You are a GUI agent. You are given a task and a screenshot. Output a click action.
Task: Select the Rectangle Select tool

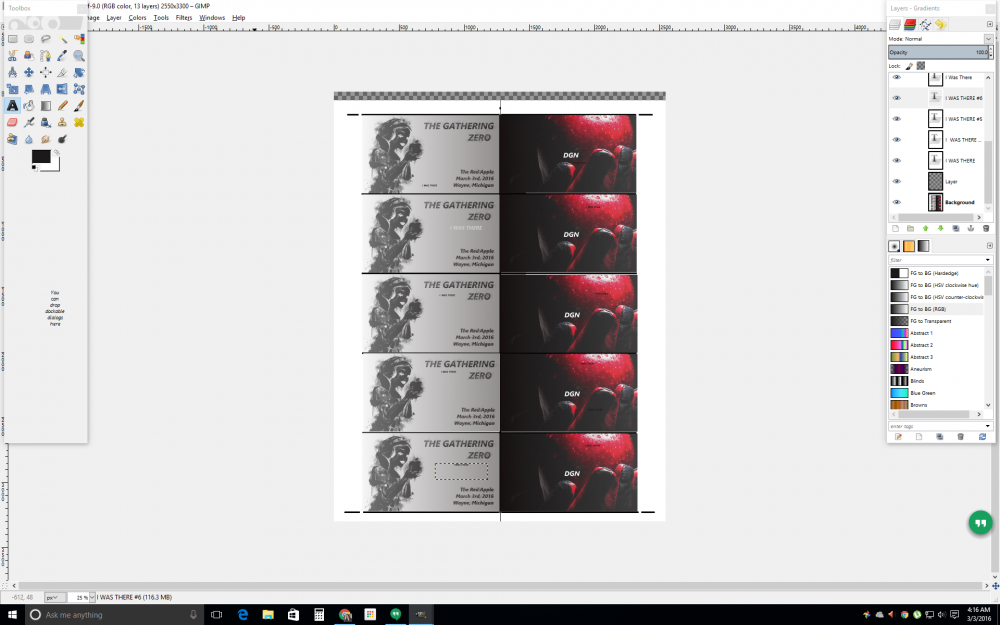click(x=12, y=40)
